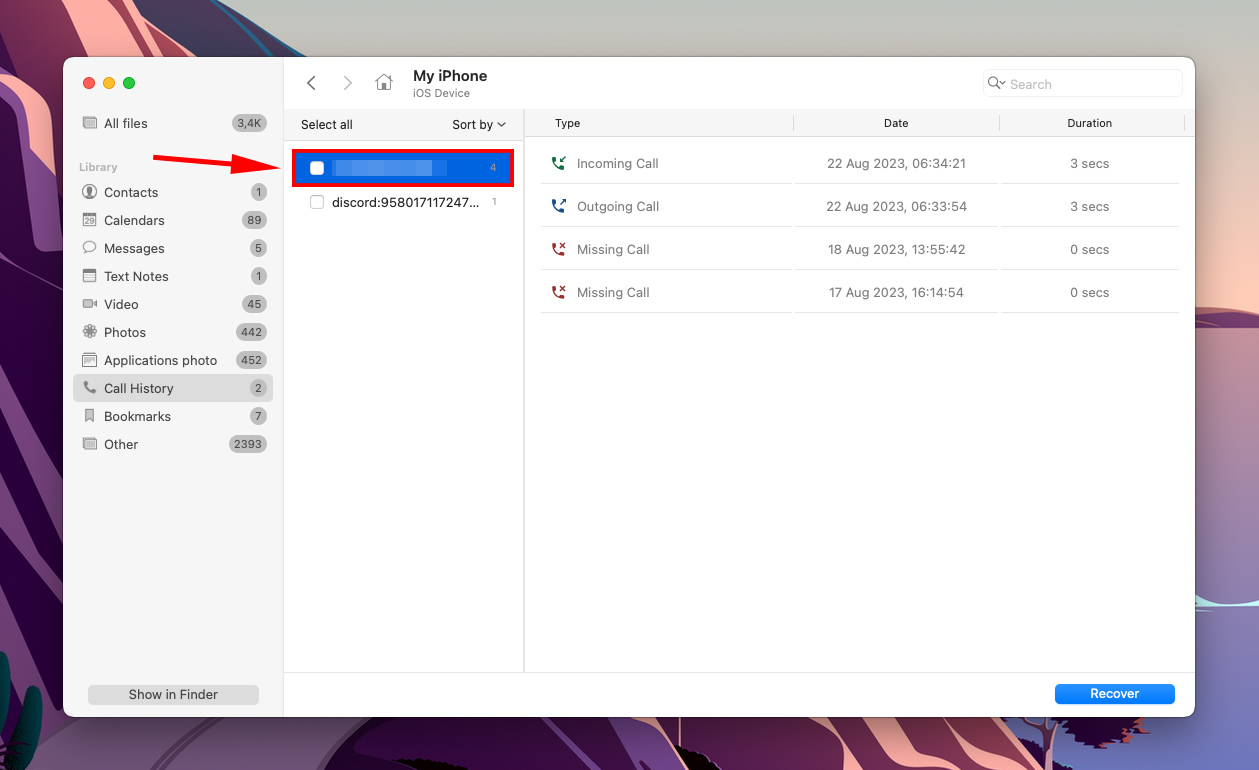The width and height of the screenshot is (1259, 770).
Task: Sort by the Type column header
Action: [x=568, y=123]
